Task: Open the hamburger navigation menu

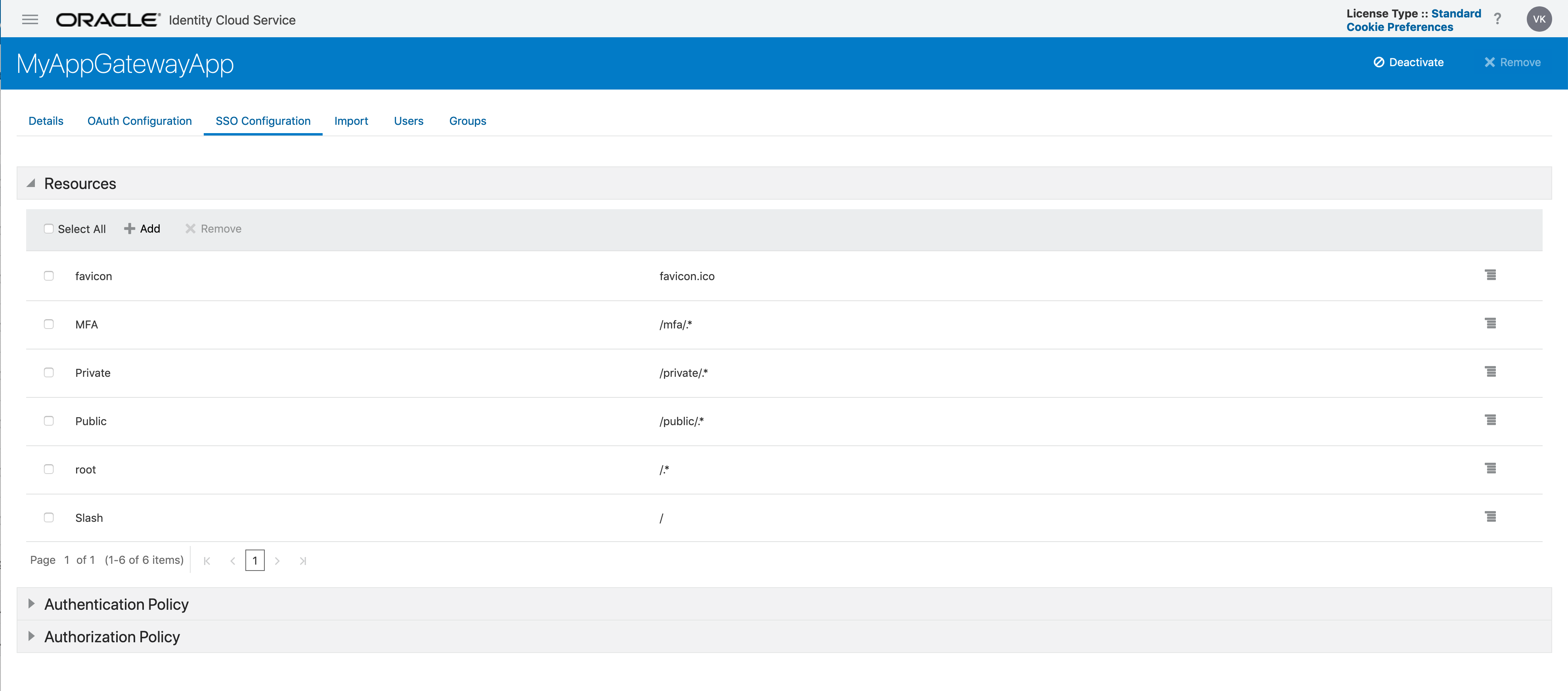Action: [30, 19]
